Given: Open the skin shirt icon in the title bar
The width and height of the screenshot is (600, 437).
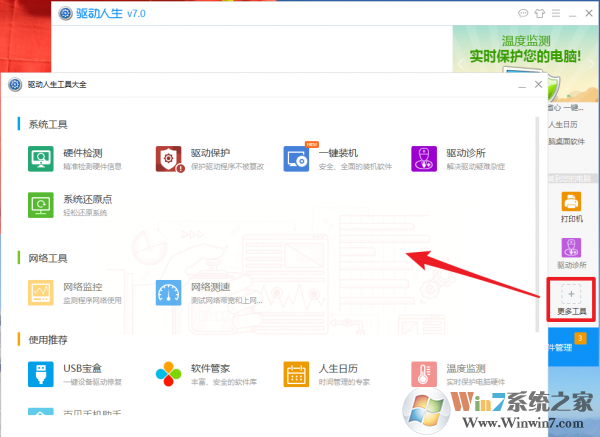Looking at the screenshot, I should (x=540, y=14).
